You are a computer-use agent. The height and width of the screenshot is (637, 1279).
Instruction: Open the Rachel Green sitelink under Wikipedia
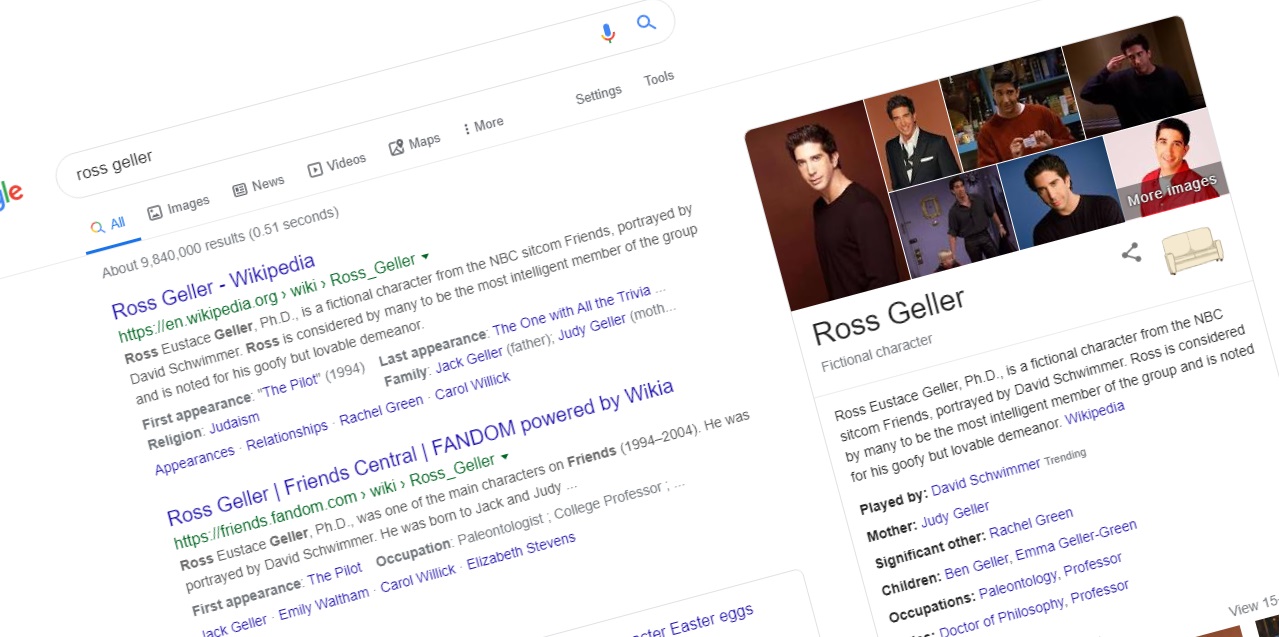tap(381, 409)
